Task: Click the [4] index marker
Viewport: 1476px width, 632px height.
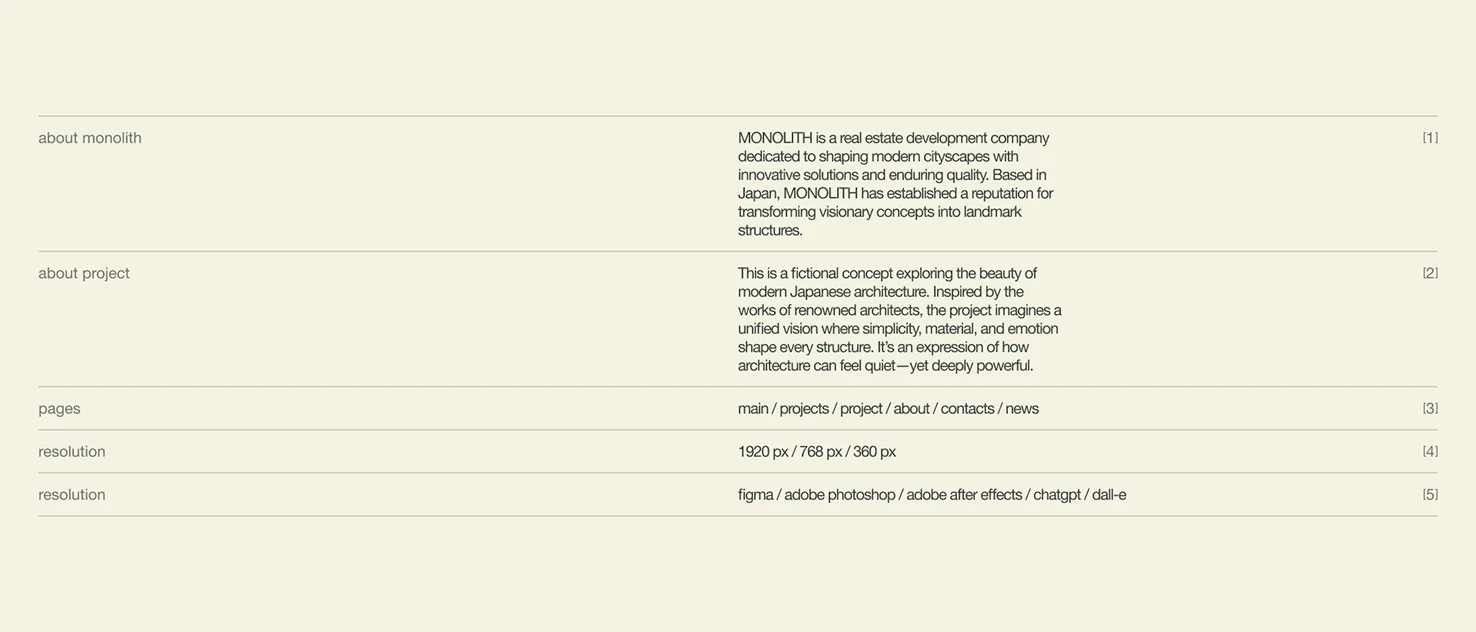Action: coord(1430,451)
